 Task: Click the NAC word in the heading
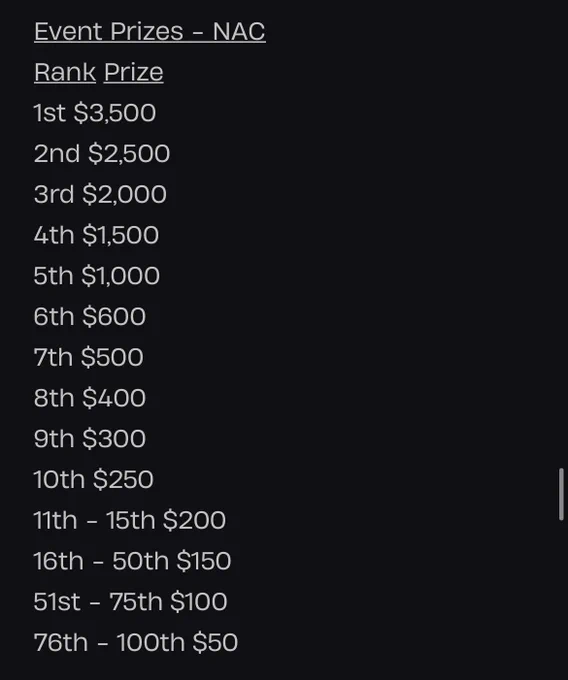pyautogui.click(x=239, y=32)
